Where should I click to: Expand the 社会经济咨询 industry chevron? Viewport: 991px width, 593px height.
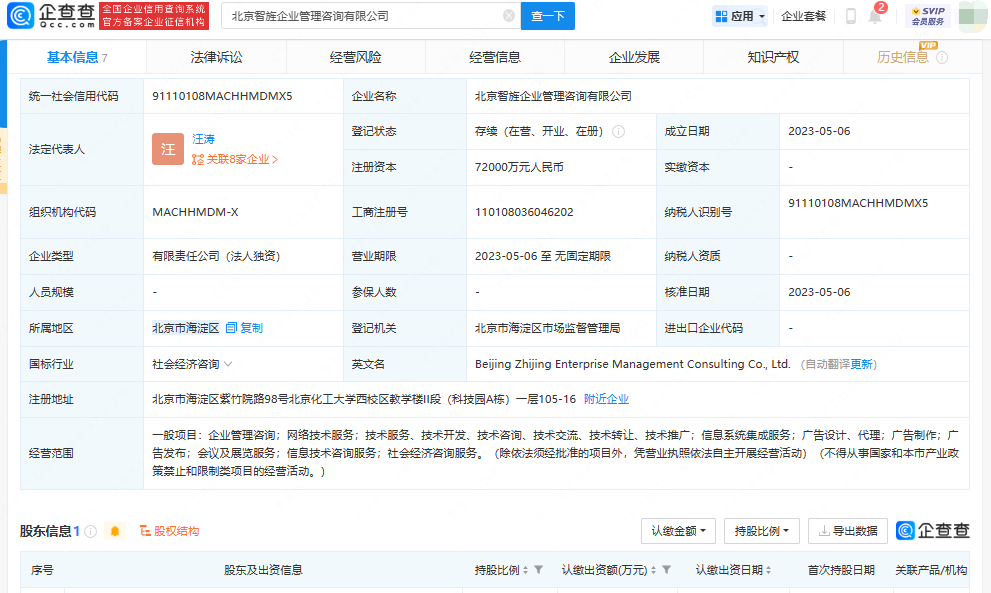(x=228, y=364)
